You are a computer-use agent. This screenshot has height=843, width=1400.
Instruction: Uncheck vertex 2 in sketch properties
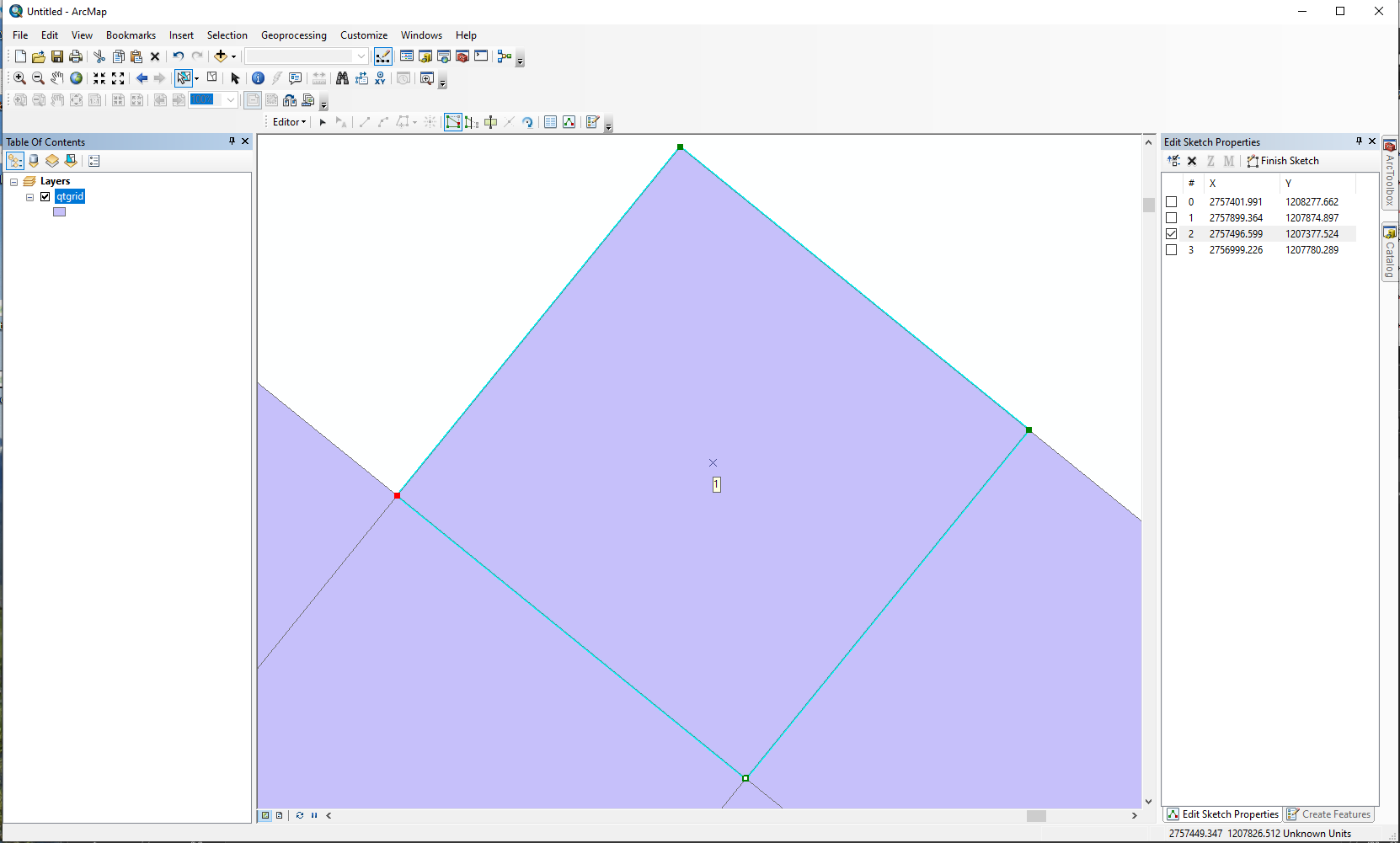[1173, 233]
